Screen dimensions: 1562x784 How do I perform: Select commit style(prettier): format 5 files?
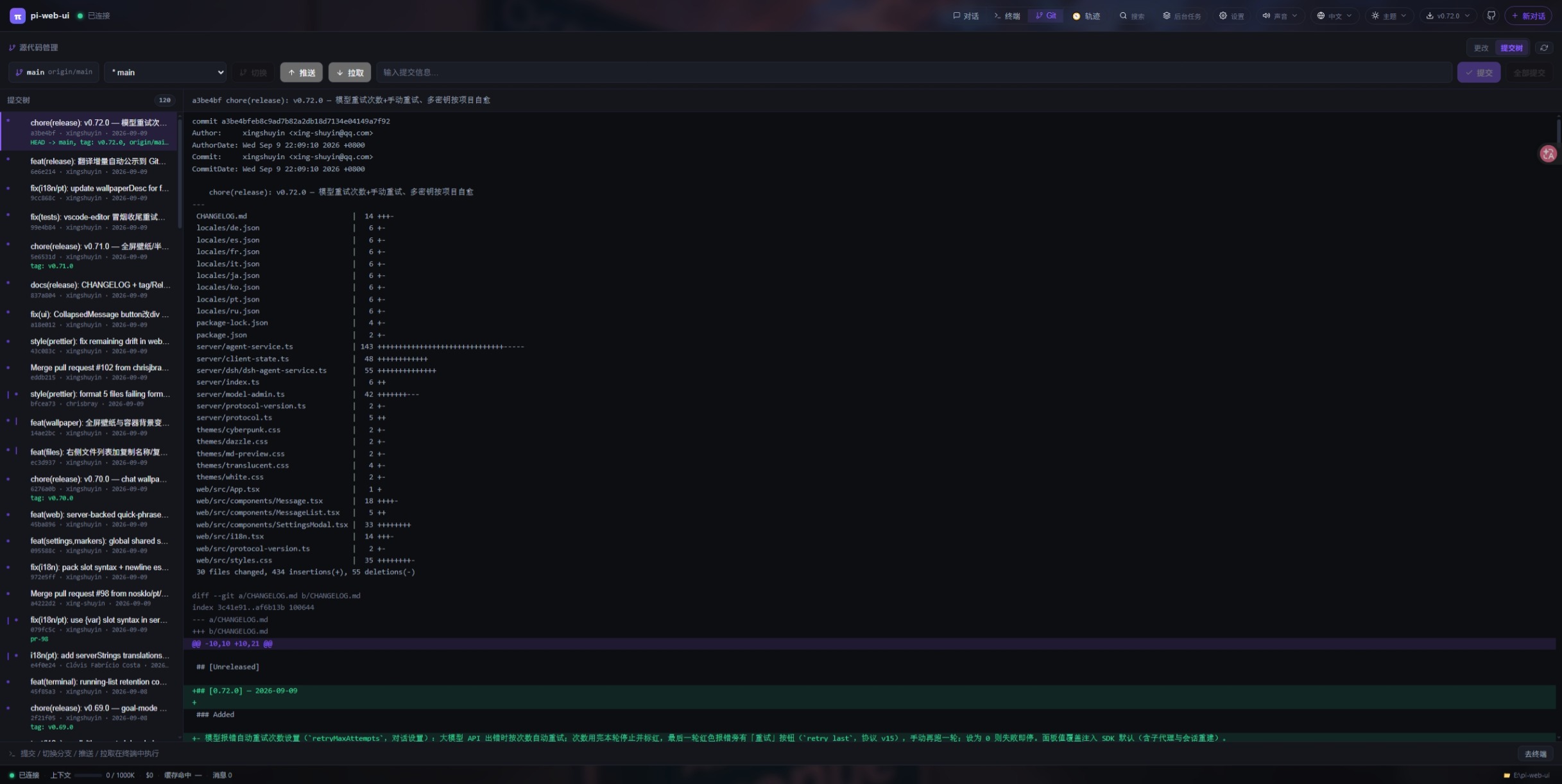tap(90, 398)
